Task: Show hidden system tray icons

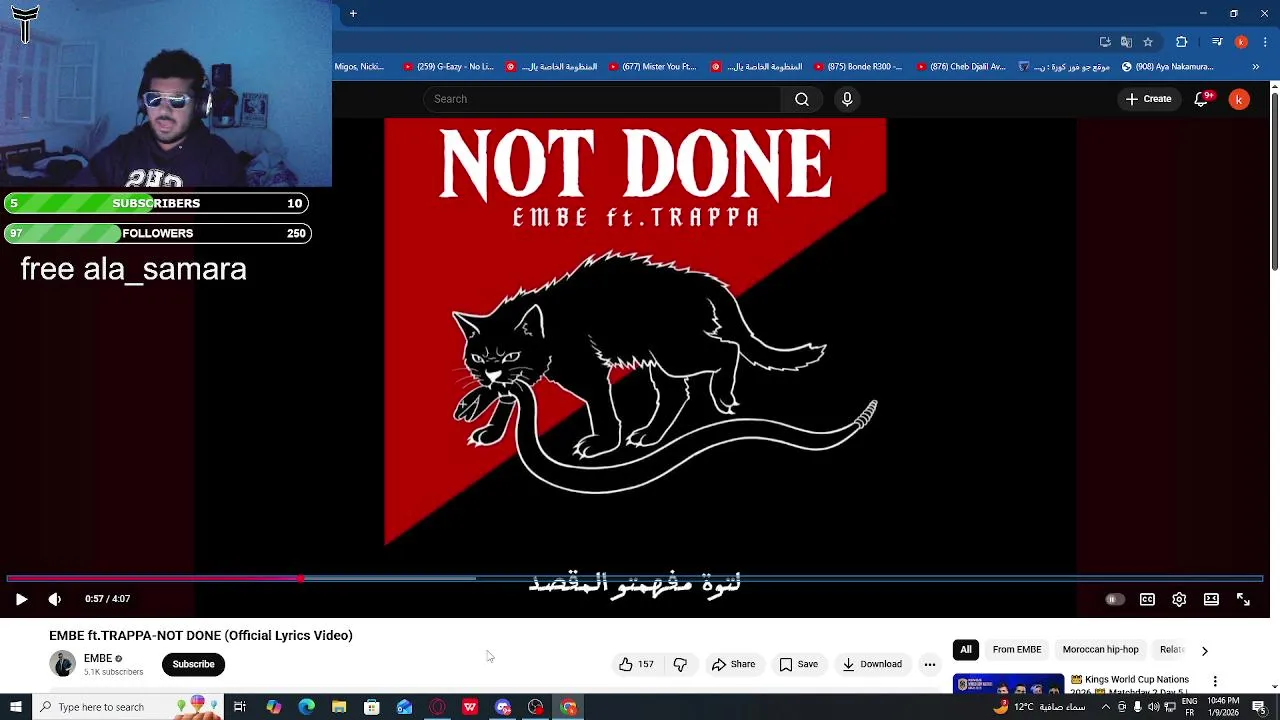Action: [x=1105, y=707]
